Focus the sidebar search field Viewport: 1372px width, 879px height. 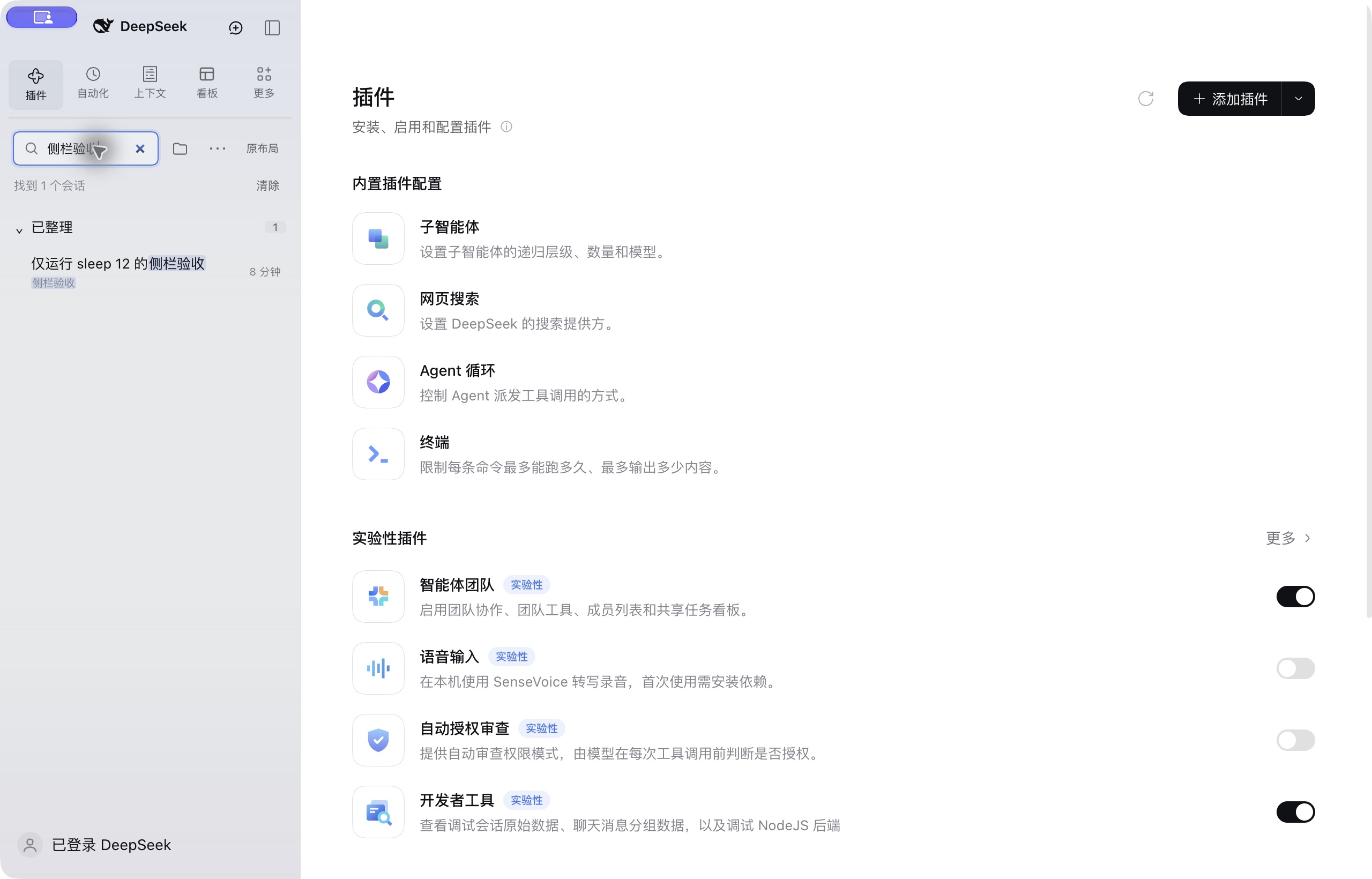(86, 148)
